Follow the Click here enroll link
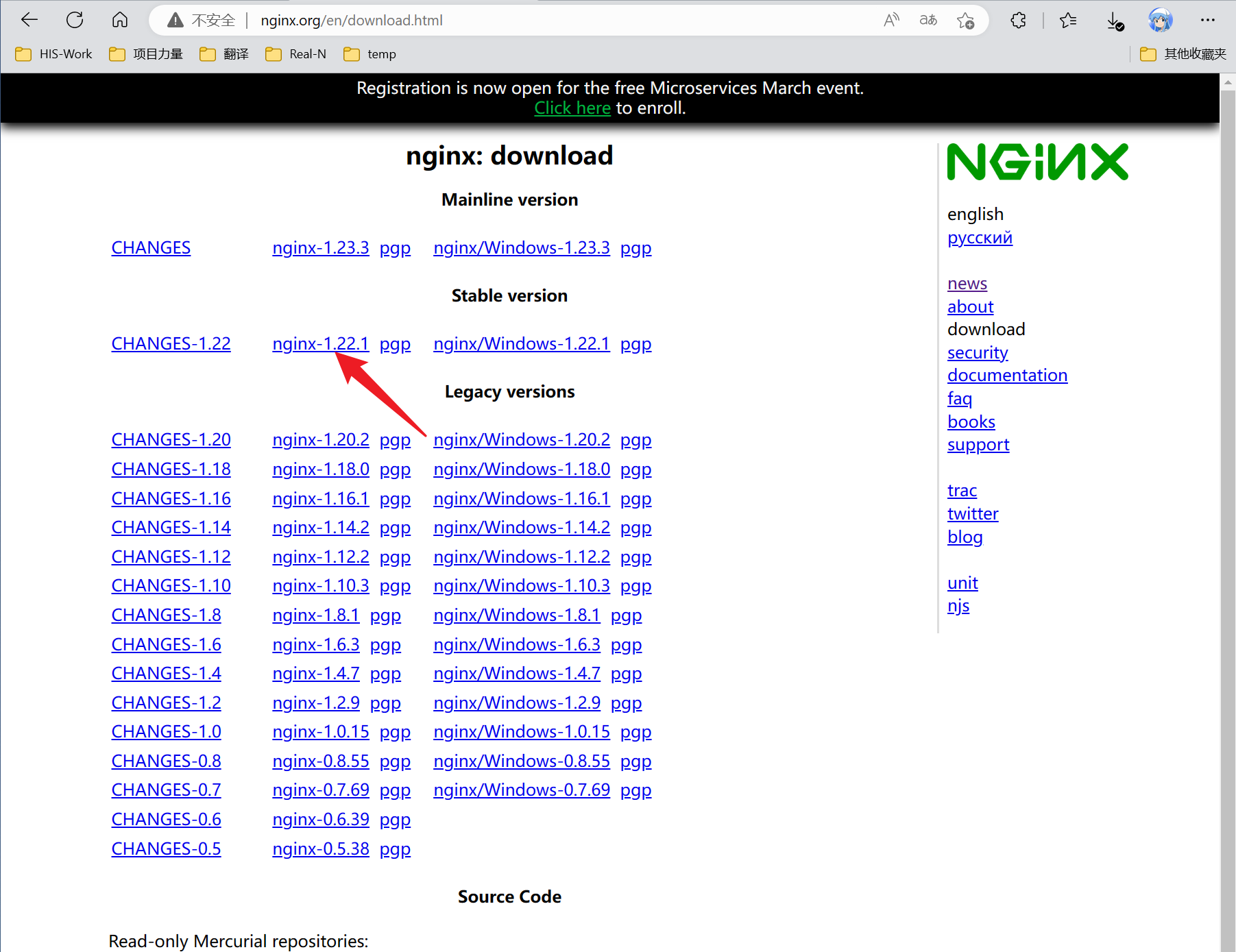The image size is (1236, 952). pyautogui.click(x=572, y=108)
